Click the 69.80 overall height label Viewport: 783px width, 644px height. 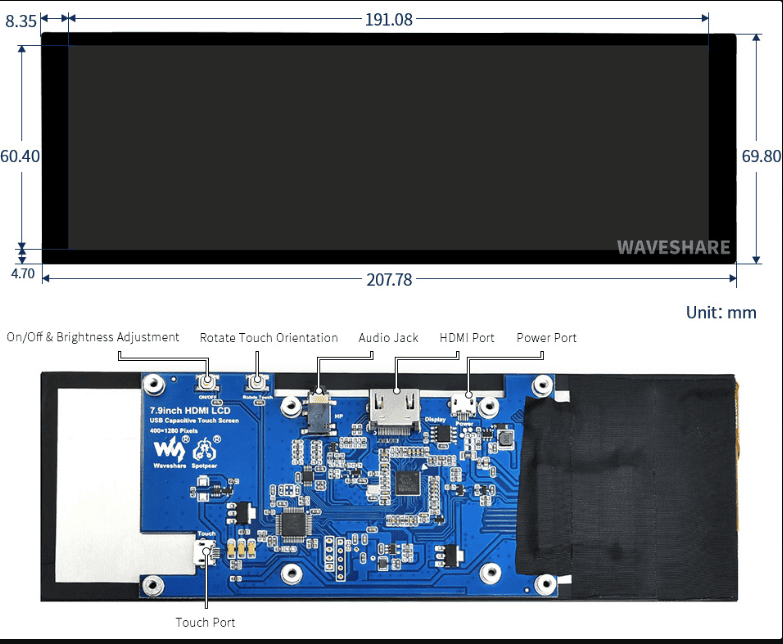[x=761, y=156]
